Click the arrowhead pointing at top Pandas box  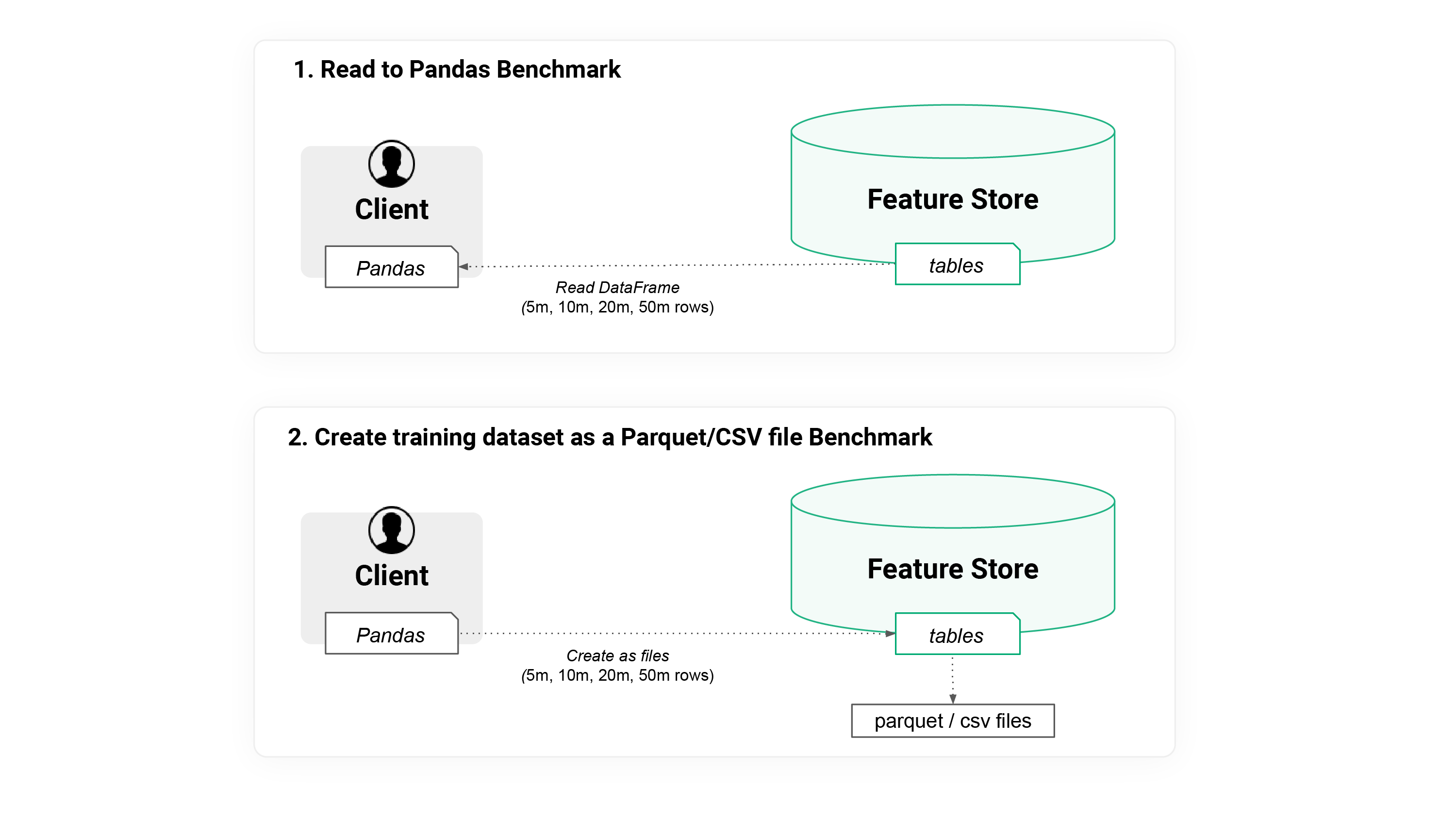[x=463, y=266]
